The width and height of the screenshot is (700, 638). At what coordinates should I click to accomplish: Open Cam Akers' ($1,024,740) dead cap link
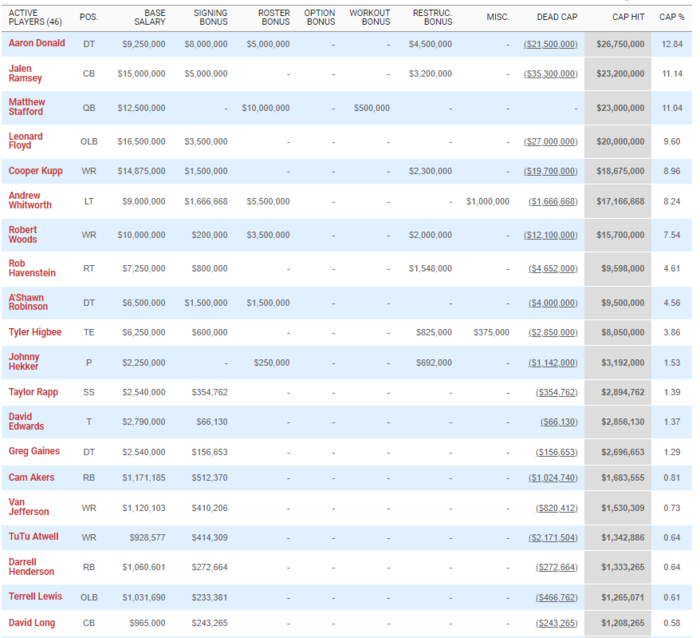[x=553, y=479]
